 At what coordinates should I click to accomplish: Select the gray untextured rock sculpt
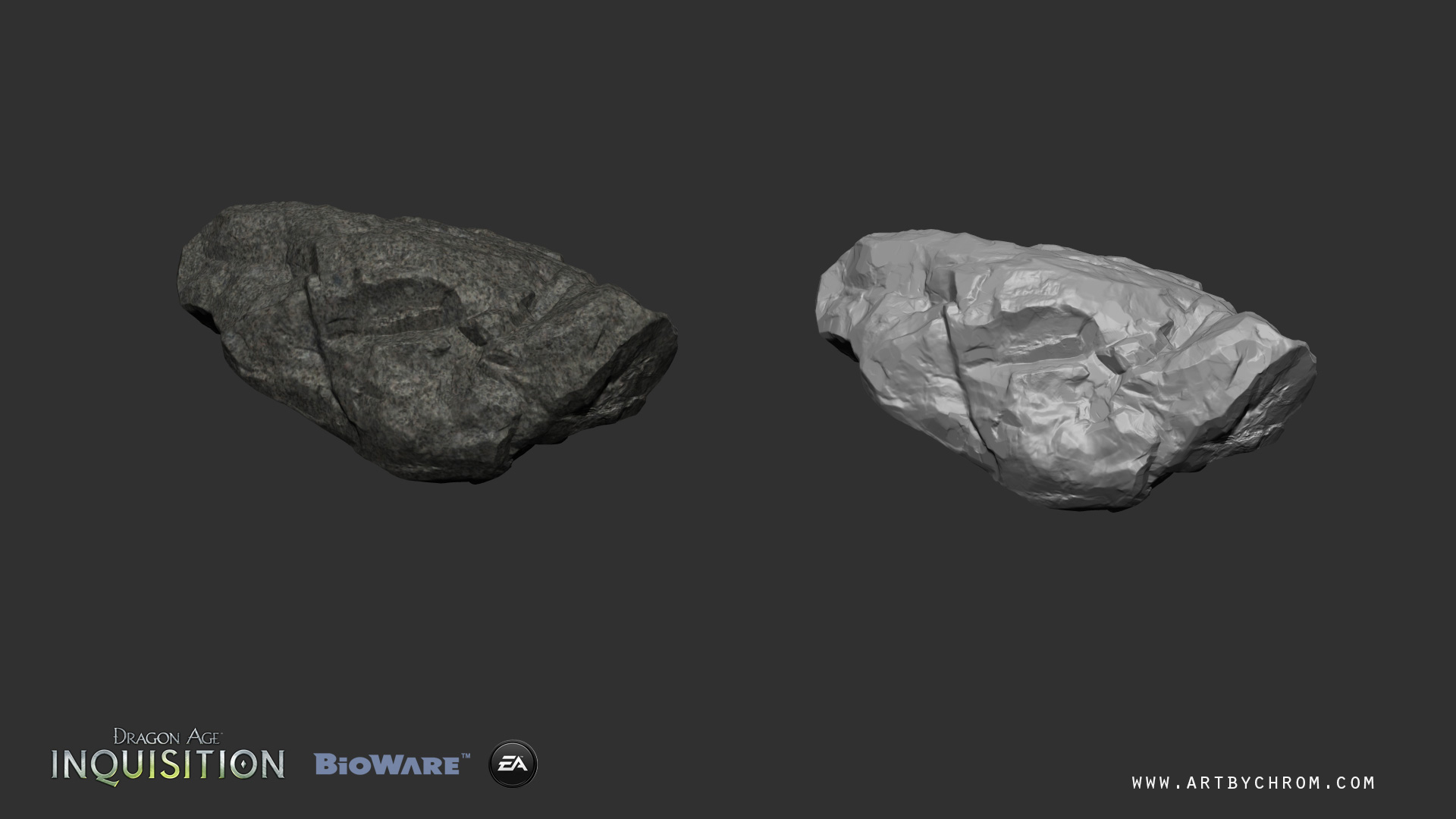point(1065,369)
